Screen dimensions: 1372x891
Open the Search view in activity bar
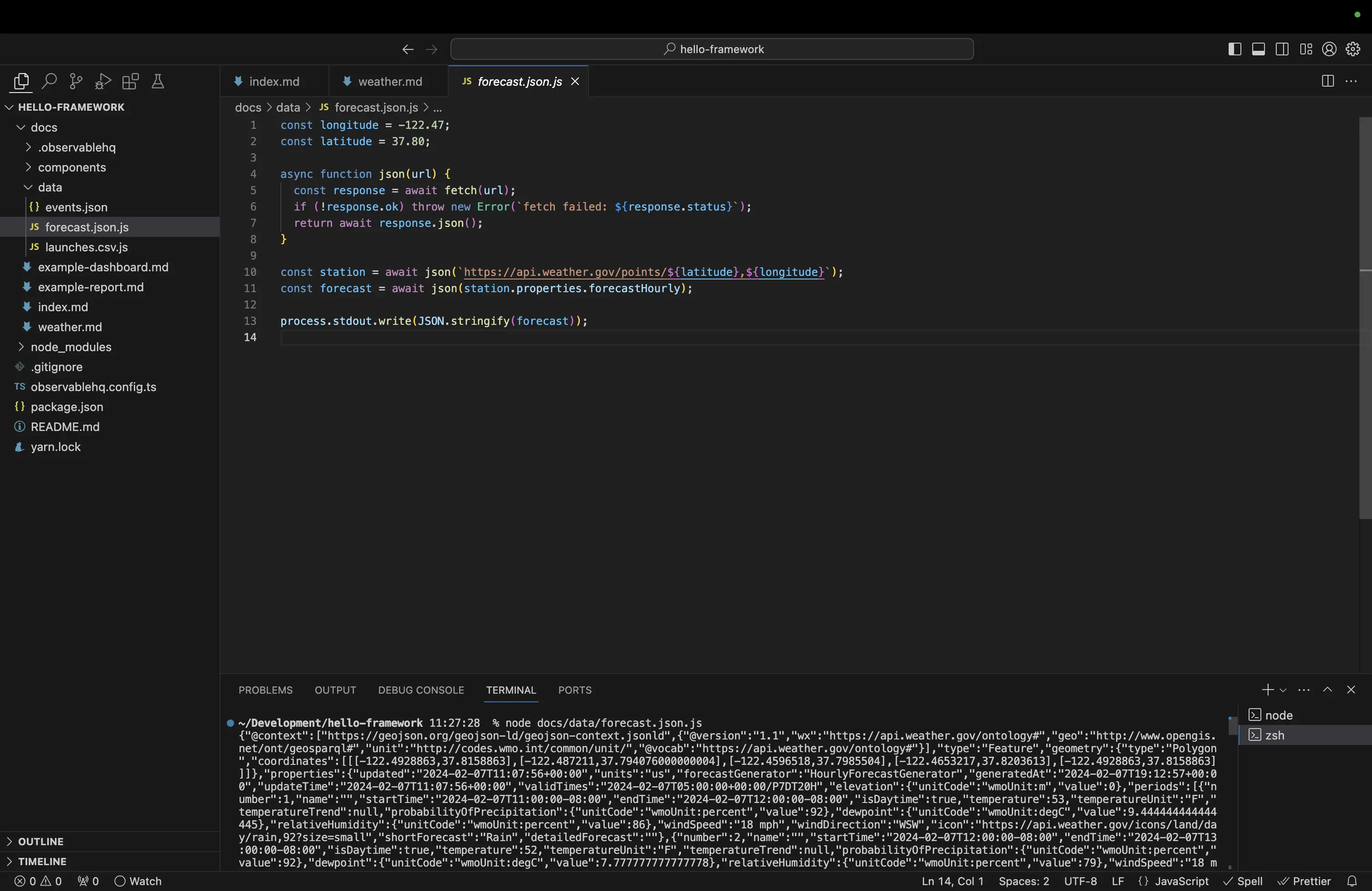pos(49,81)
